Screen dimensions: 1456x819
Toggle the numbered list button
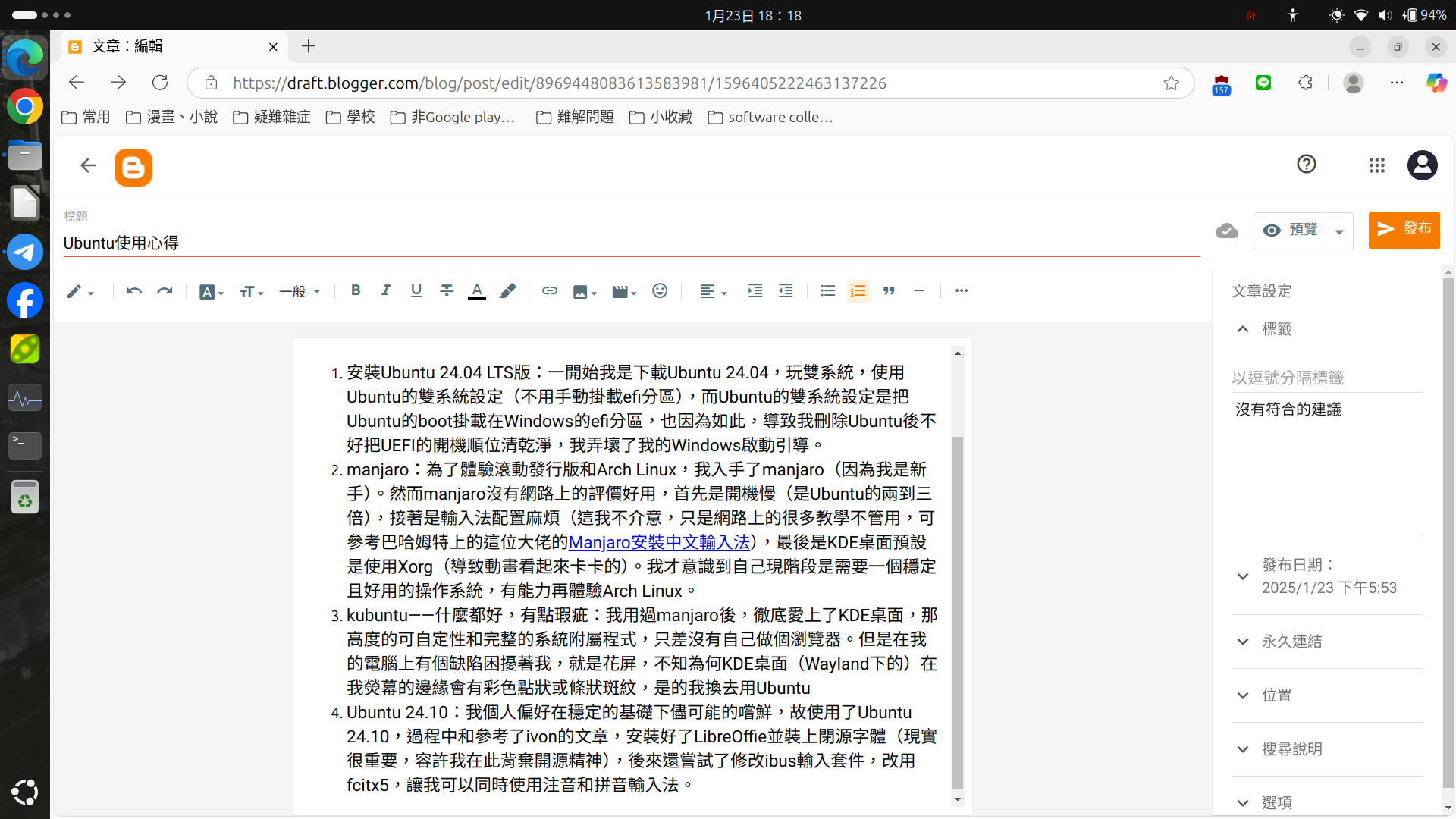coord(858,290)
